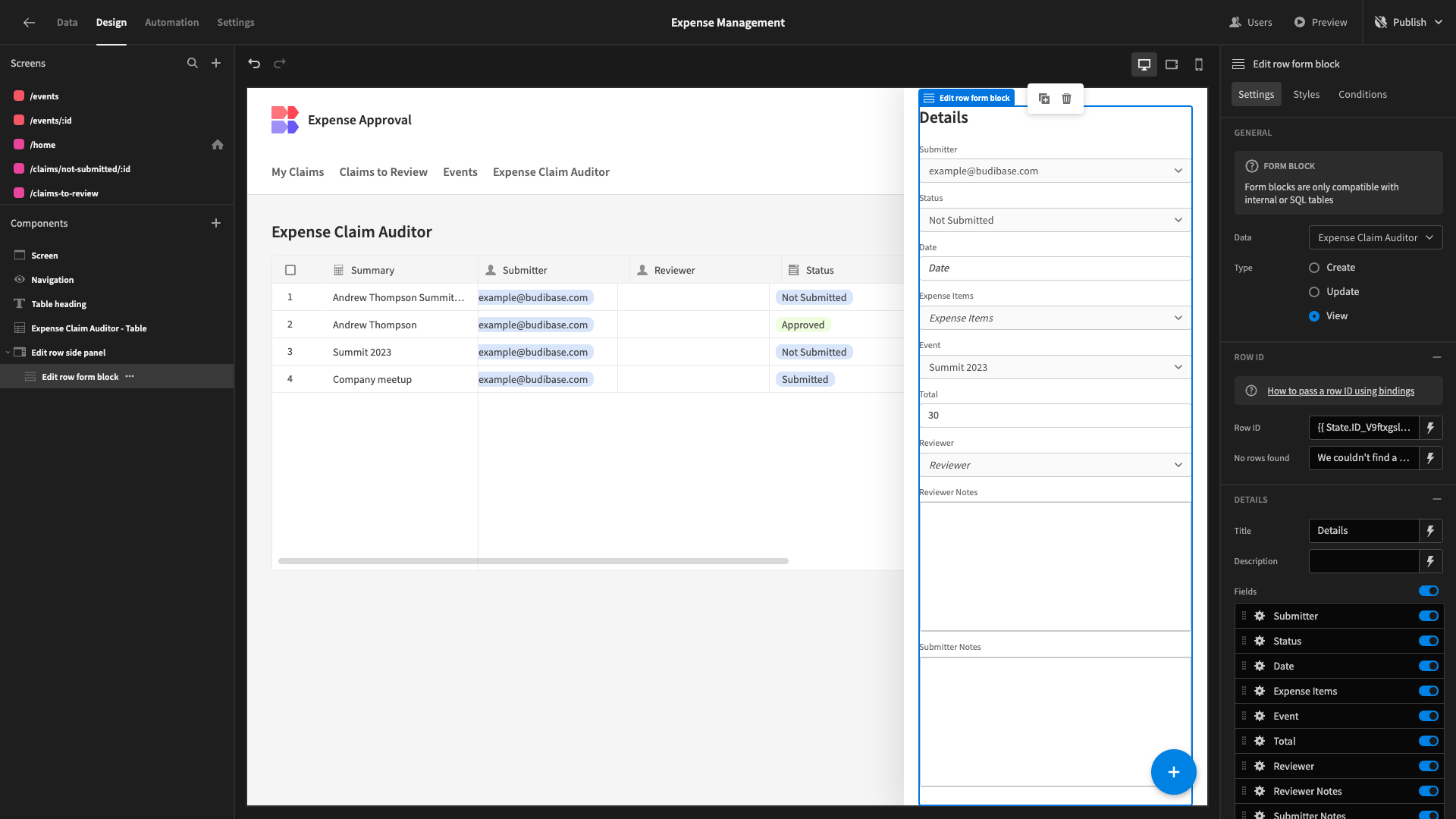Open gear settings for Submitter field
This screenshot has width=1456, height=819.
1260,616
